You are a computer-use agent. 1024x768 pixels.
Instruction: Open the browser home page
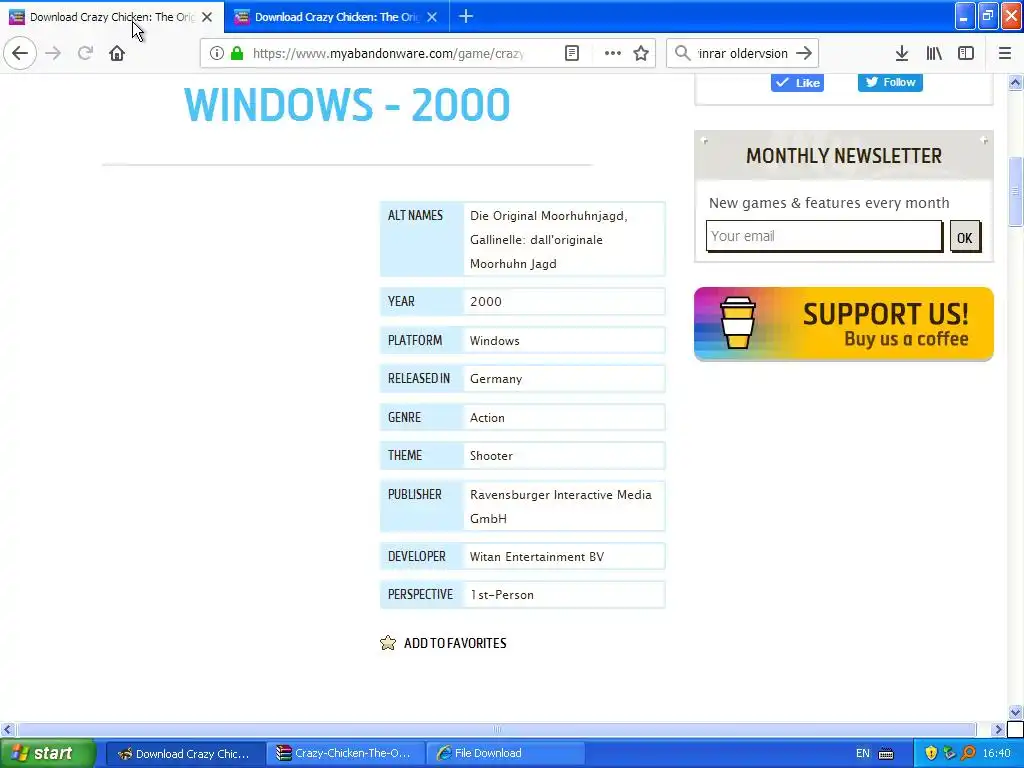117,53
